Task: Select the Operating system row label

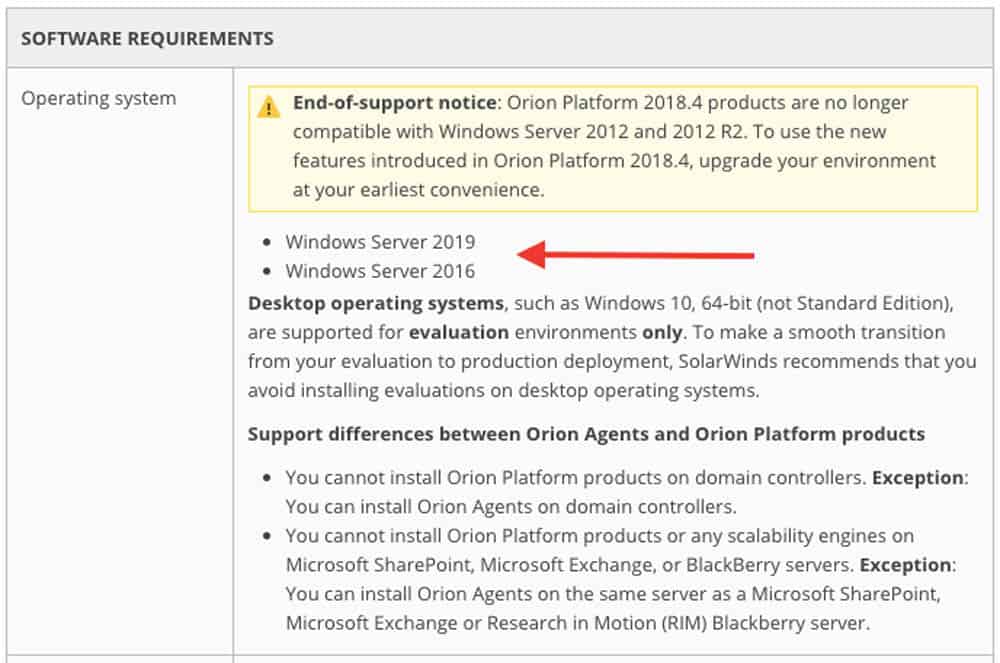Action: 99,98
